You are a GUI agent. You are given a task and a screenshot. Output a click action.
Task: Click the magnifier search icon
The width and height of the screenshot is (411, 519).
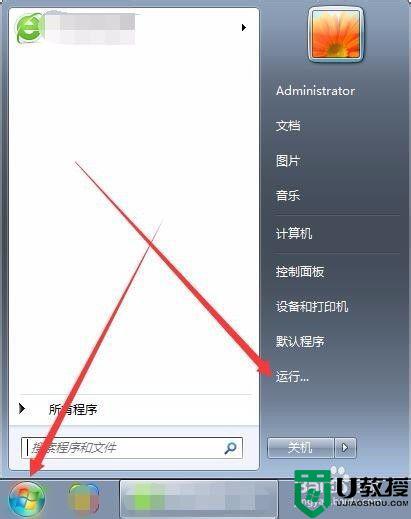point(230,448)
